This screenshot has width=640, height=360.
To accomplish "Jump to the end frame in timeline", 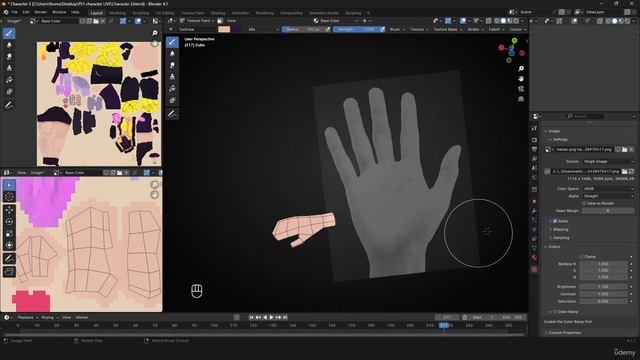I will coord(285,317).
